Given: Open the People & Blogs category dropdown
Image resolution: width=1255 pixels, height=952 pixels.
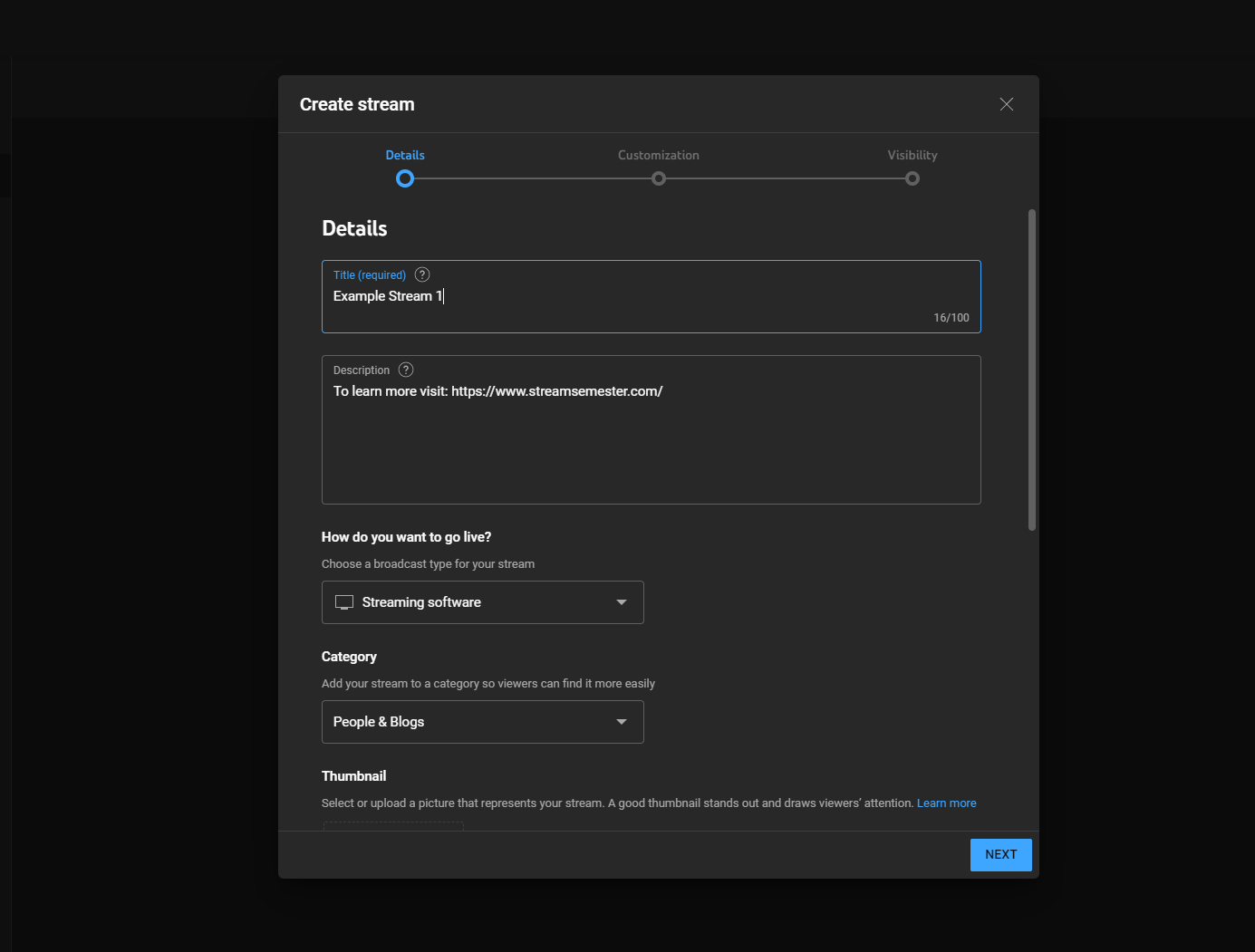Looking at the screenshot, I should point(482,722).
